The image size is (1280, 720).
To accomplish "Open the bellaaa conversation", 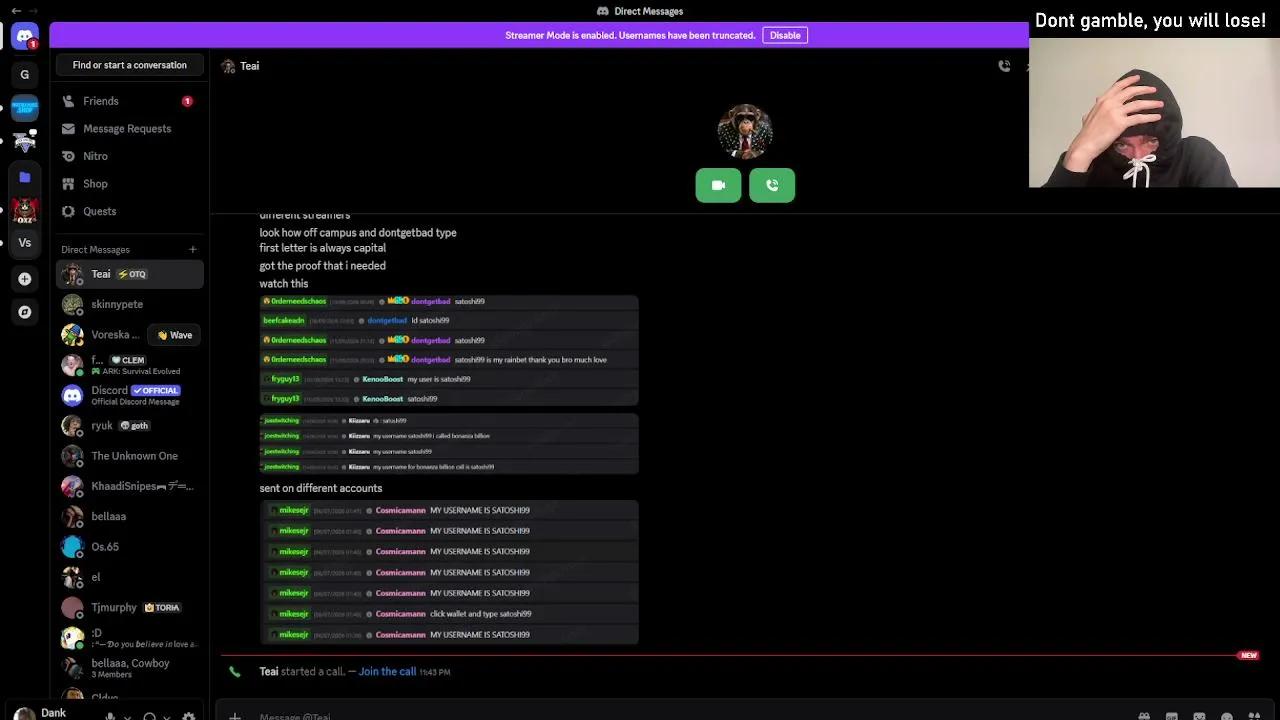I will [x=130, y=516].
